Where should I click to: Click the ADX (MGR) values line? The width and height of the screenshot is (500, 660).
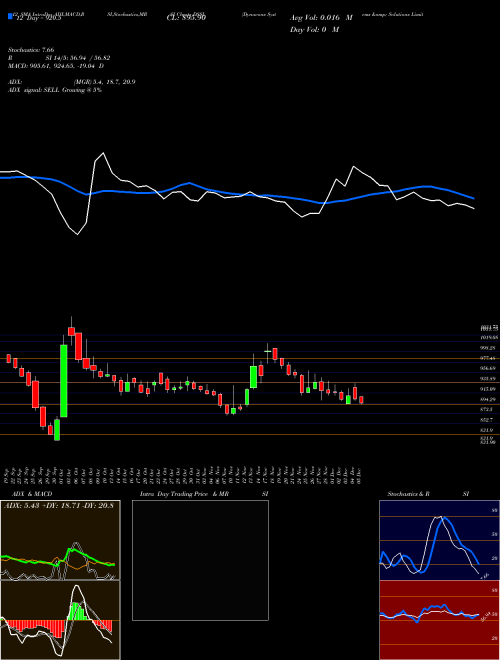(72, 82)
